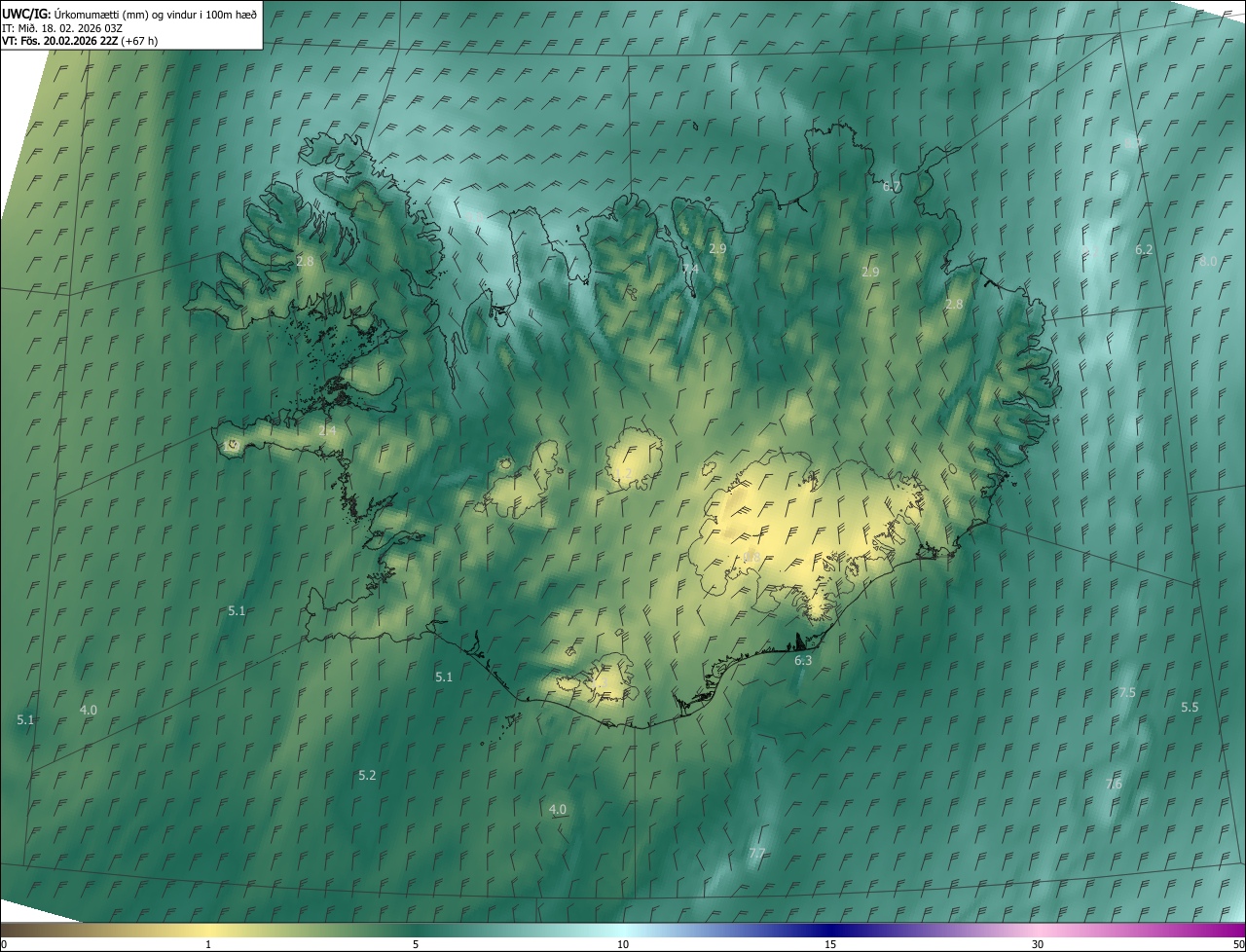
Task: Click the valid time 'VT: Fös. 20.02.2026 22Z (+67 h)'
Action: [80, 41]
